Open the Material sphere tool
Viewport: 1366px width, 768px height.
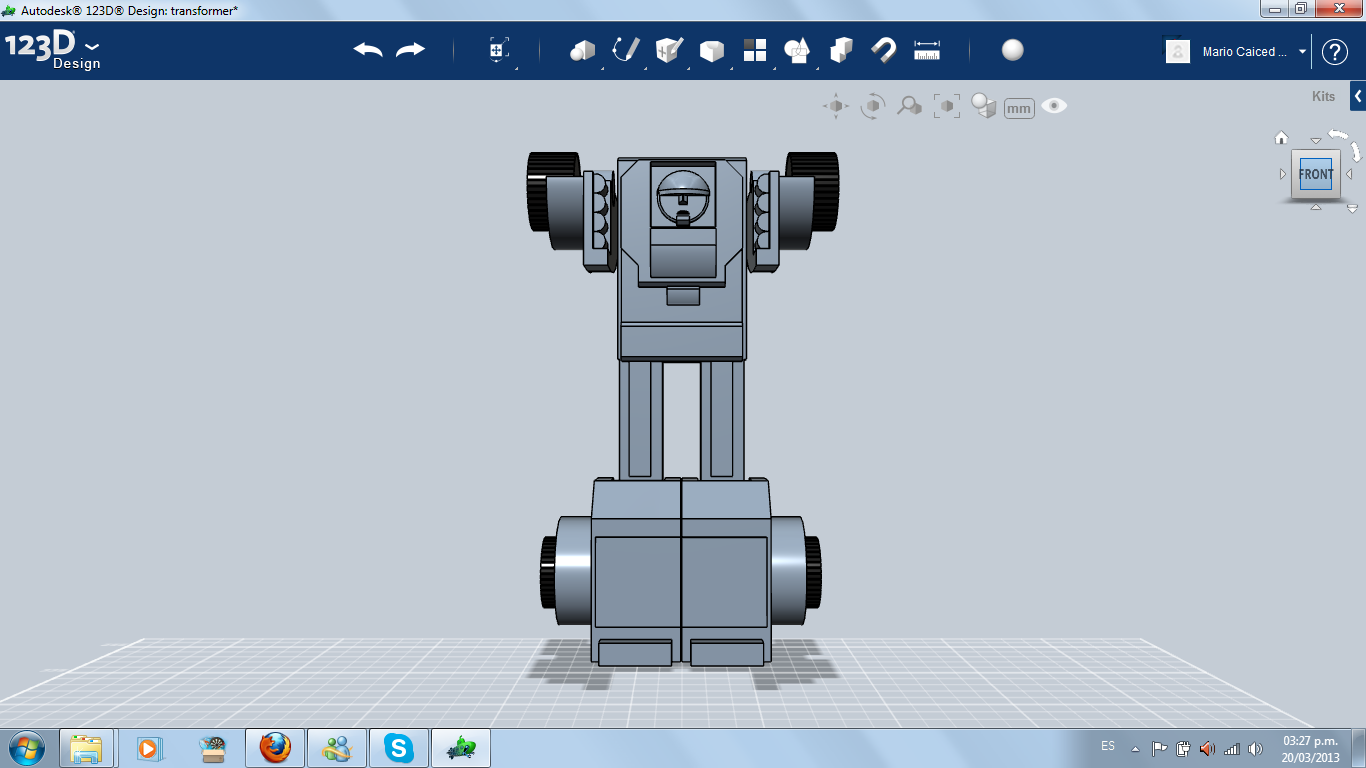(x=1013, y=50)
